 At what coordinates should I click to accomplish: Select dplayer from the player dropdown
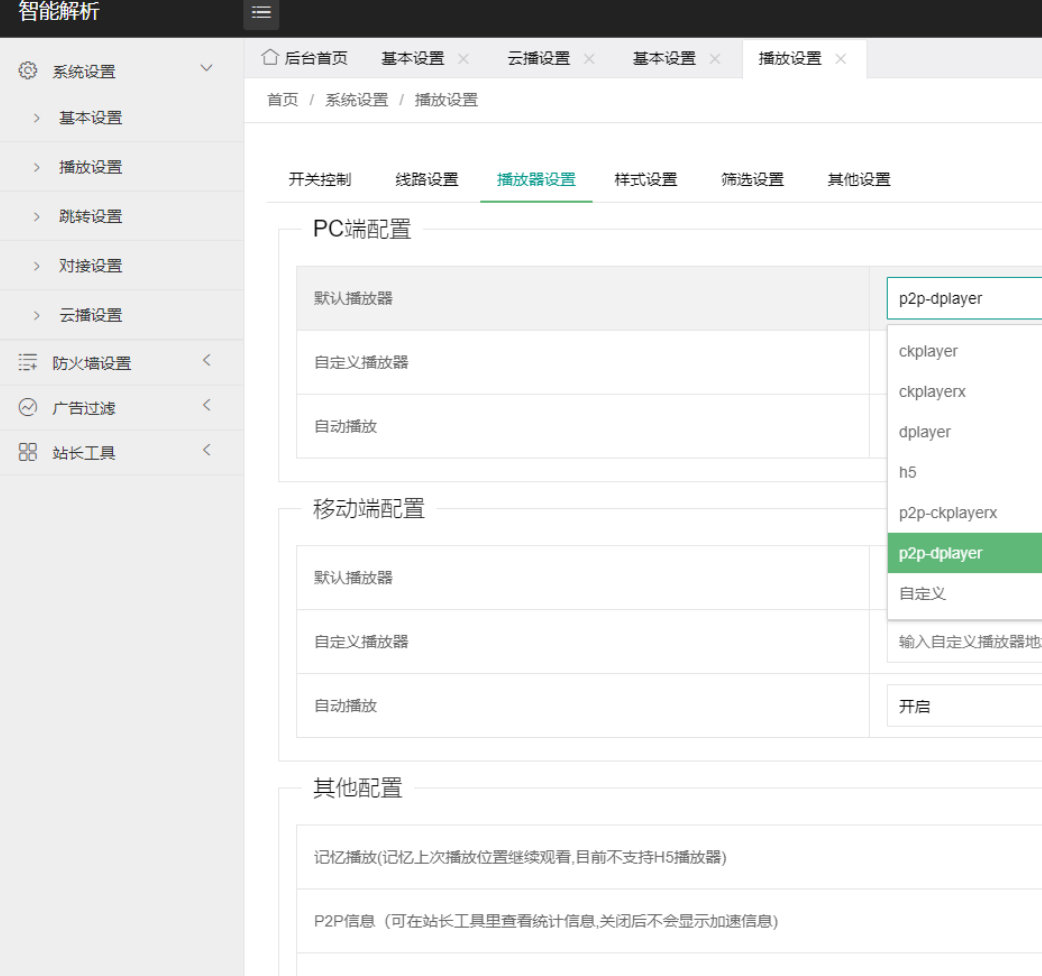[924, 431]
